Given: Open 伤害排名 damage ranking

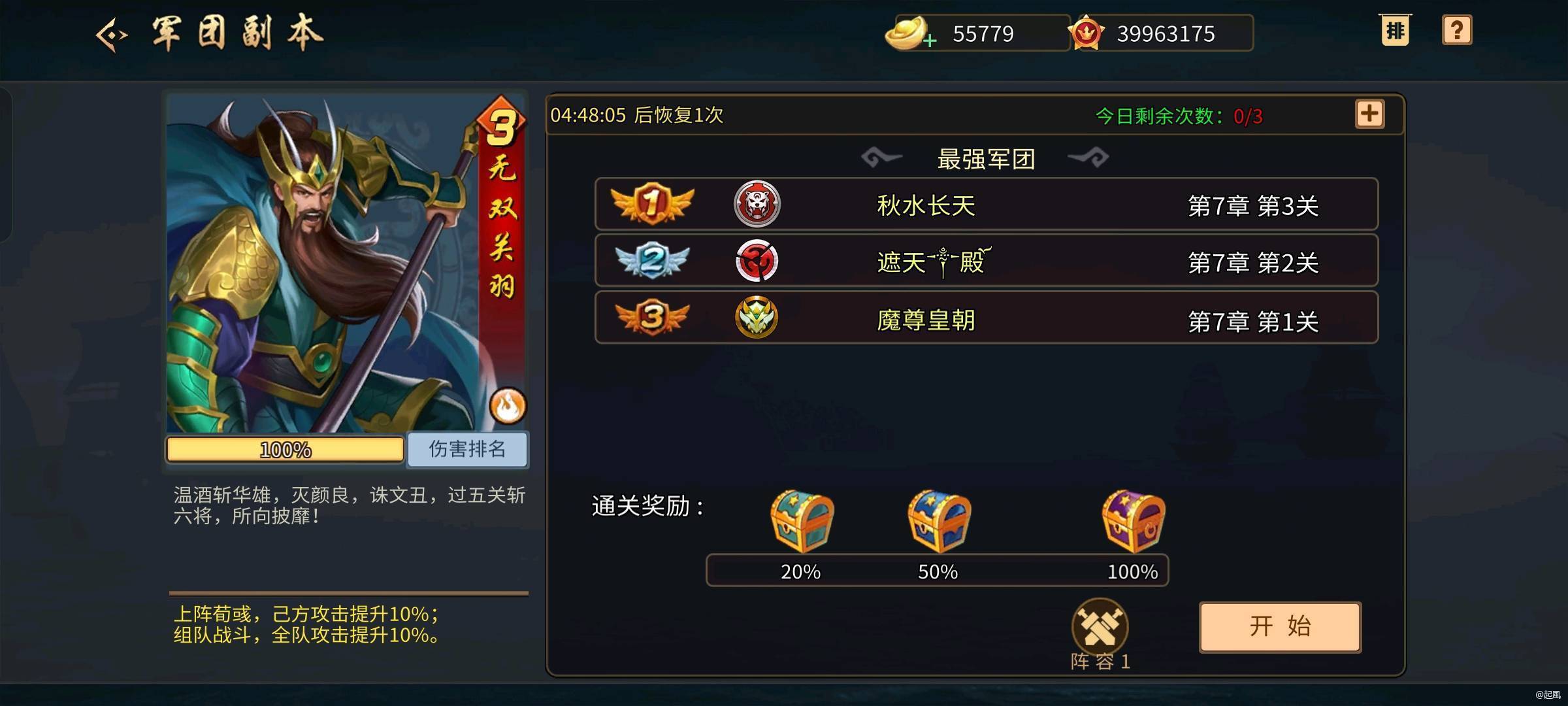Looking at the screenshot, I should point(467,449).
